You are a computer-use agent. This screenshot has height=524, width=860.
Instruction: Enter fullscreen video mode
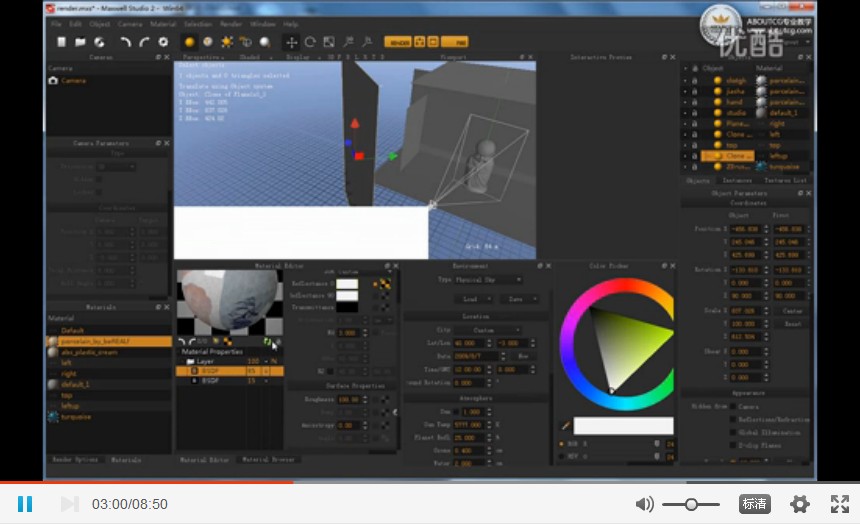pyautogui.click(x=840, y=504)
